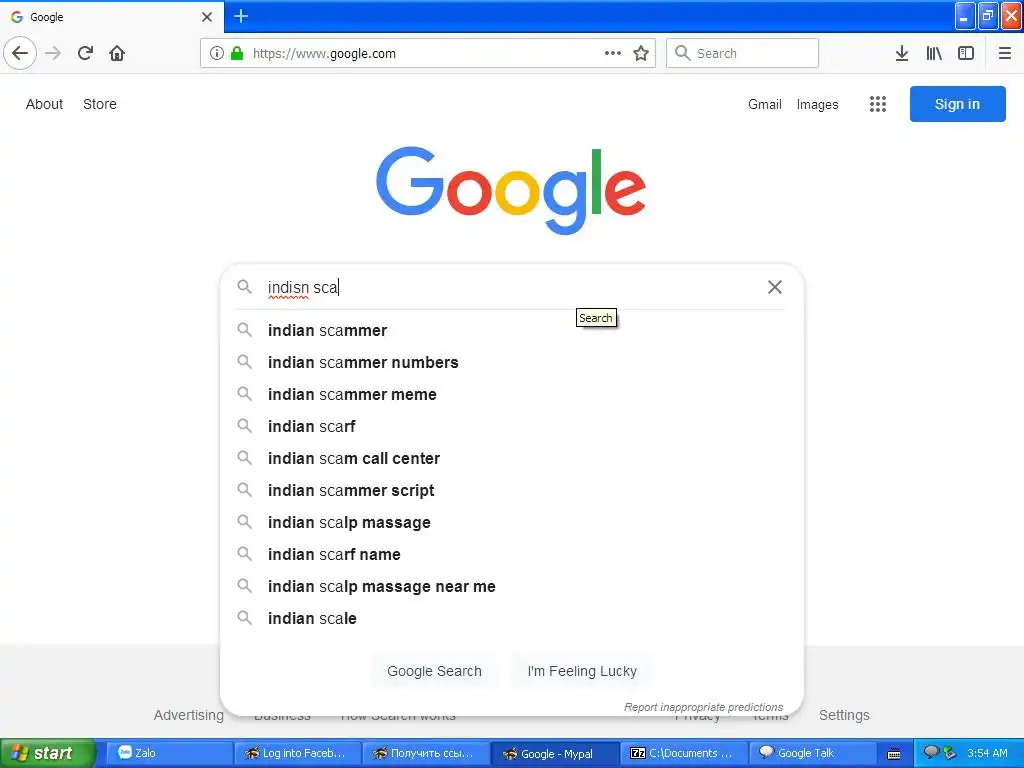Image resolution: width=1024 pixels, height=768 pixels.
Task: Click the Google tab favicon
Action: (17, 17)
